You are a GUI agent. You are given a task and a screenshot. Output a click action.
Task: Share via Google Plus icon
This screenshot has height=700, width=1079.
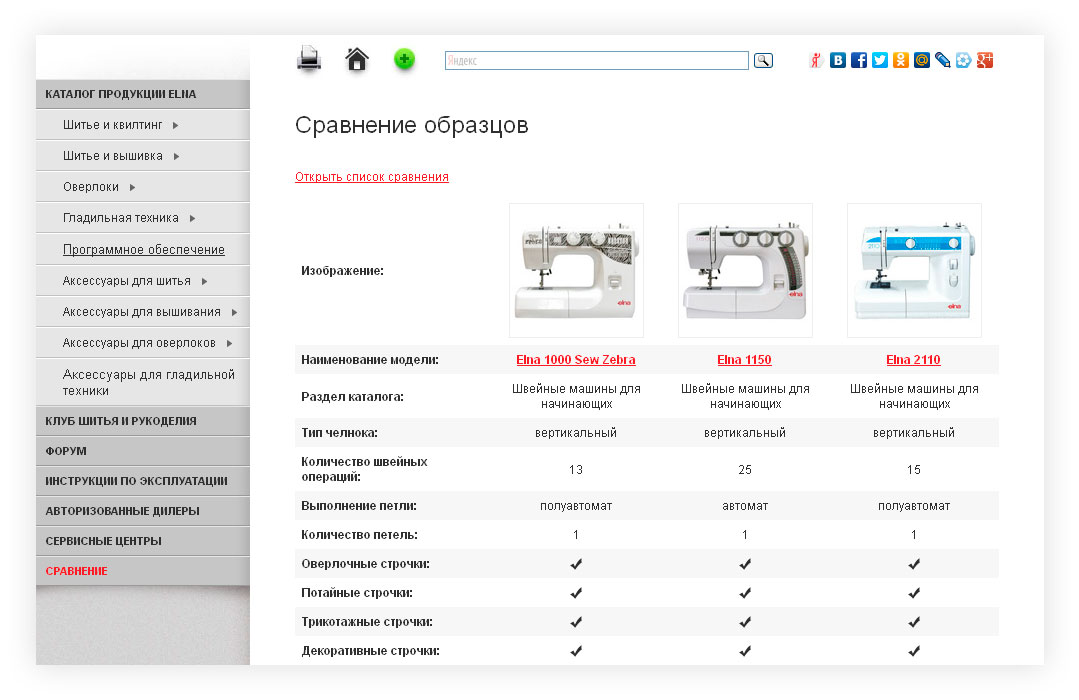pos(985,60)
